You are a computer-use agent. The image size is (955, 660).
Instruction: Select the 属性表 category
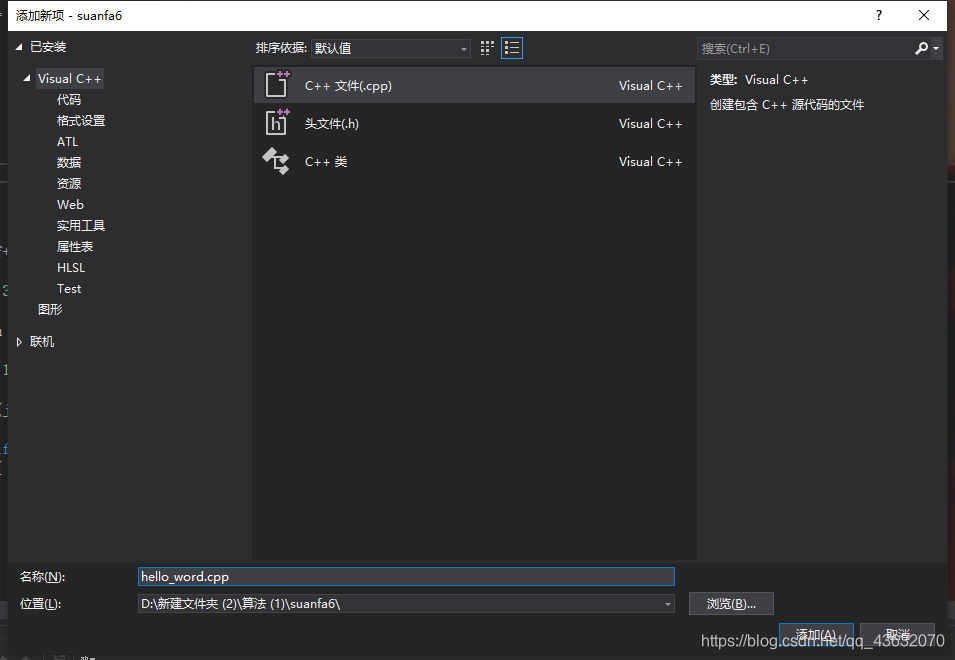pyautogui.click(x=75, y=247)
